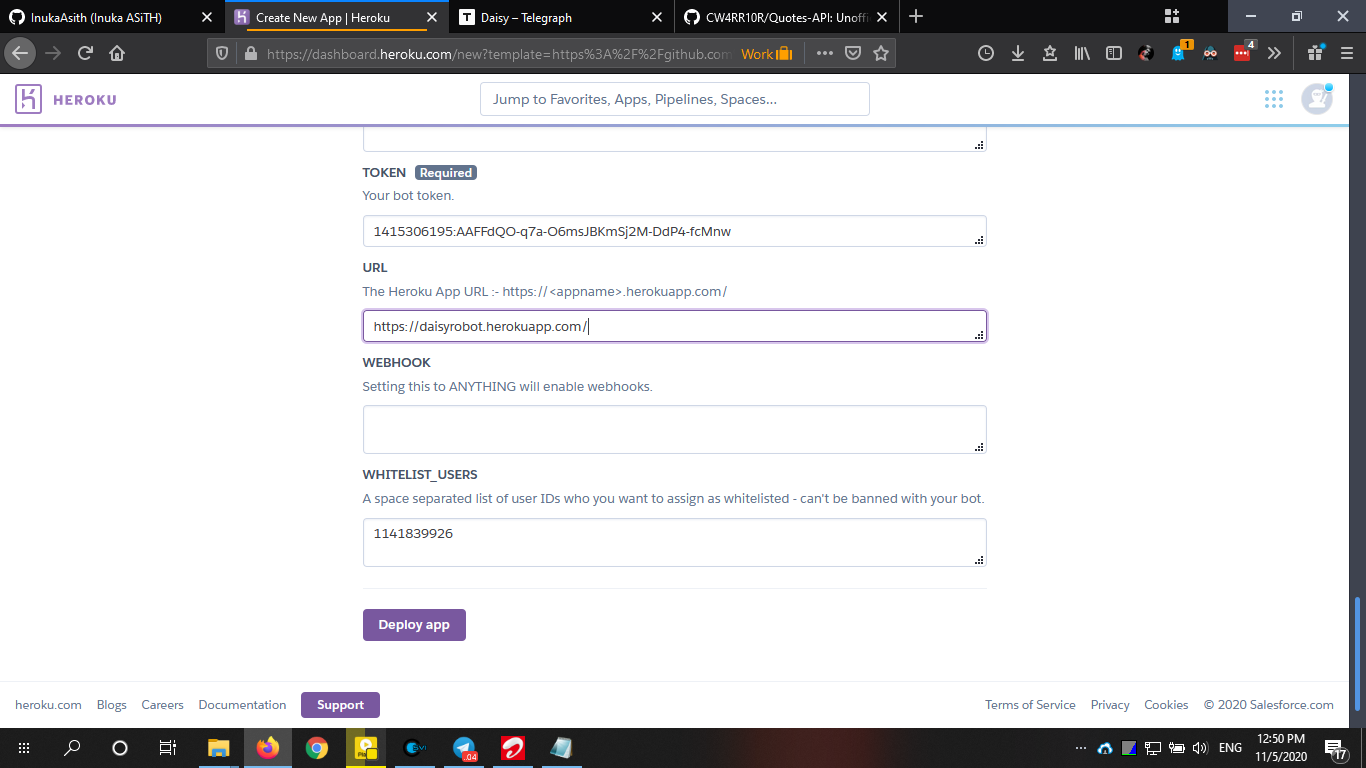This screenshot has height=768, width=1366.
Task: Open Terms of Service link
Action: coord(1030,705)
